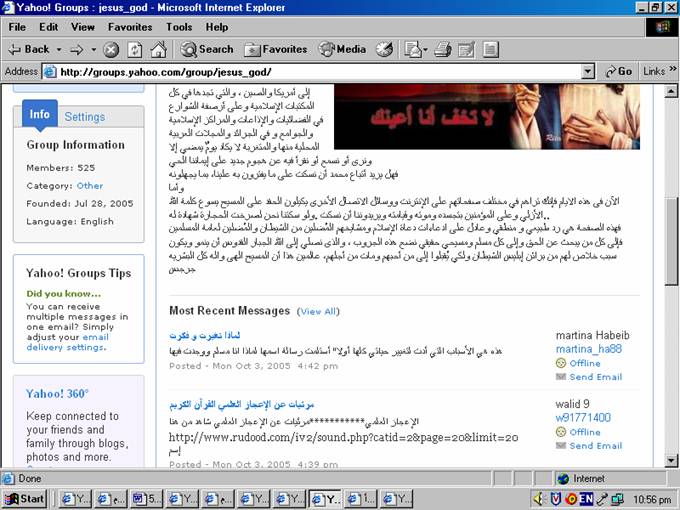Image resolution: width=680 pixels, height=510 pixels.
Task: Click the vertical scrollbar thumb
Action: point(671,241)
